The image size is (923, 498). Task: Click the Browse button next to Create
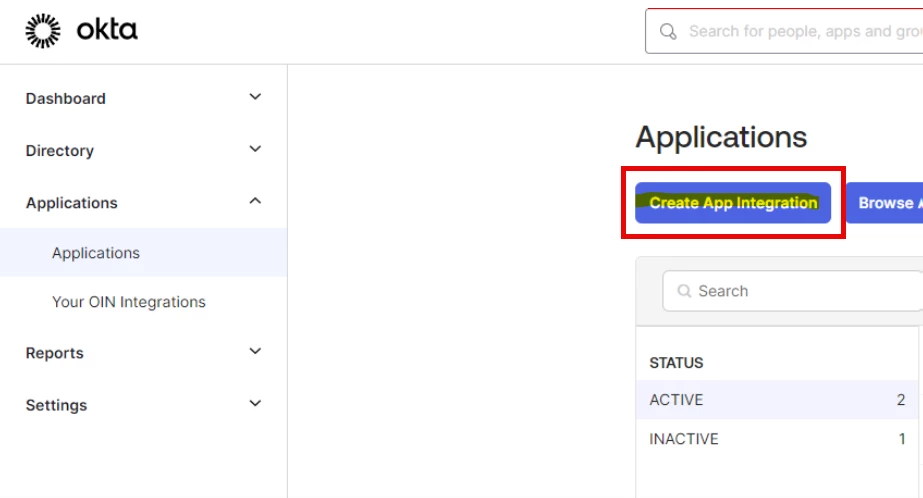coord(885,203)
